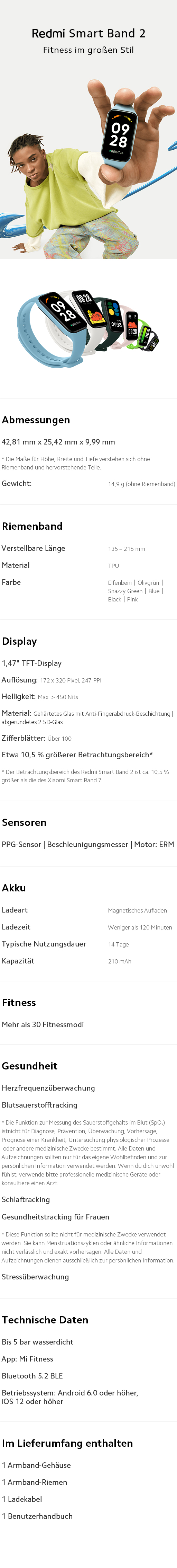Click the Akku section heading

point(14,888)
